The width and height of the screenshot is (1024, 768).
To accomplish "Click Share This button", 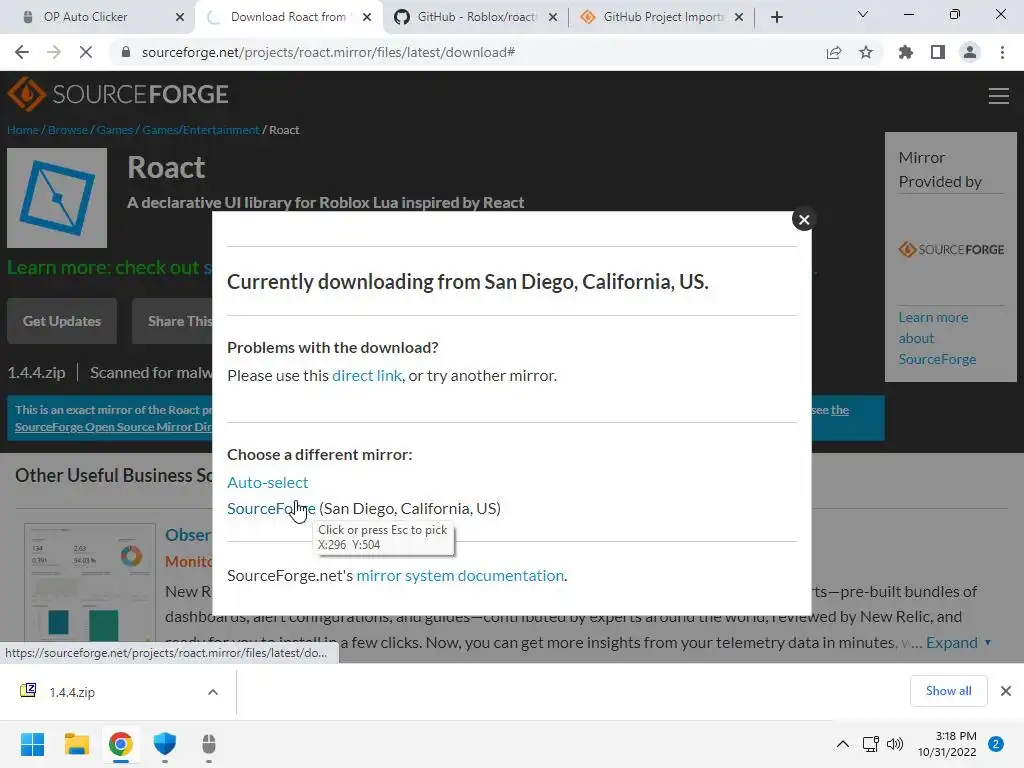I will 173,321.
